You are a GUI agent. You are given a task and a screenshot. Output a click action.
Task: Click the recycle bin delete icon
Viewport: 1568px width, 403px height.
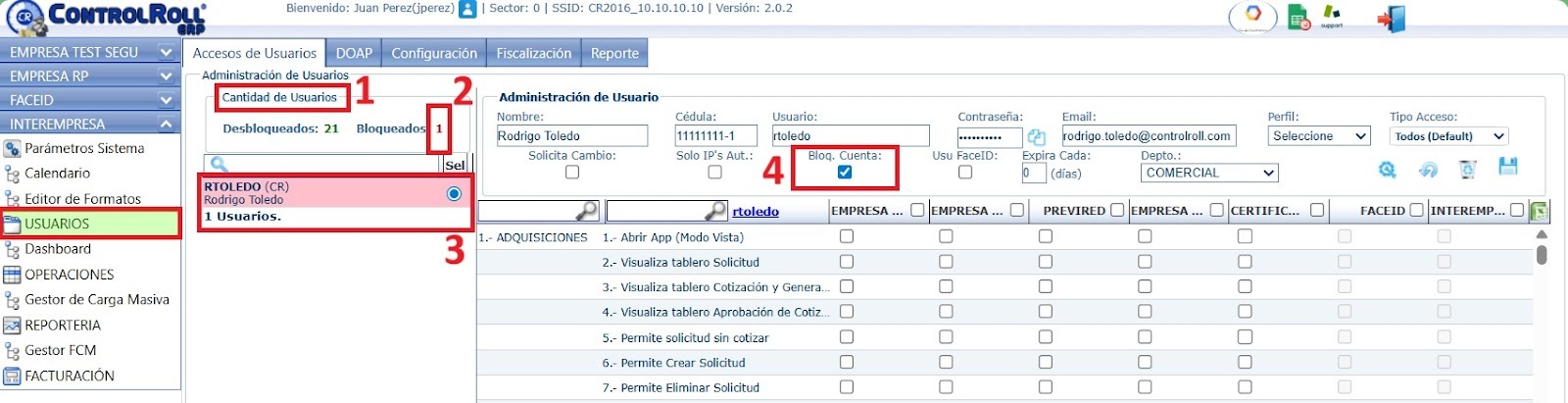[1467, 170]
